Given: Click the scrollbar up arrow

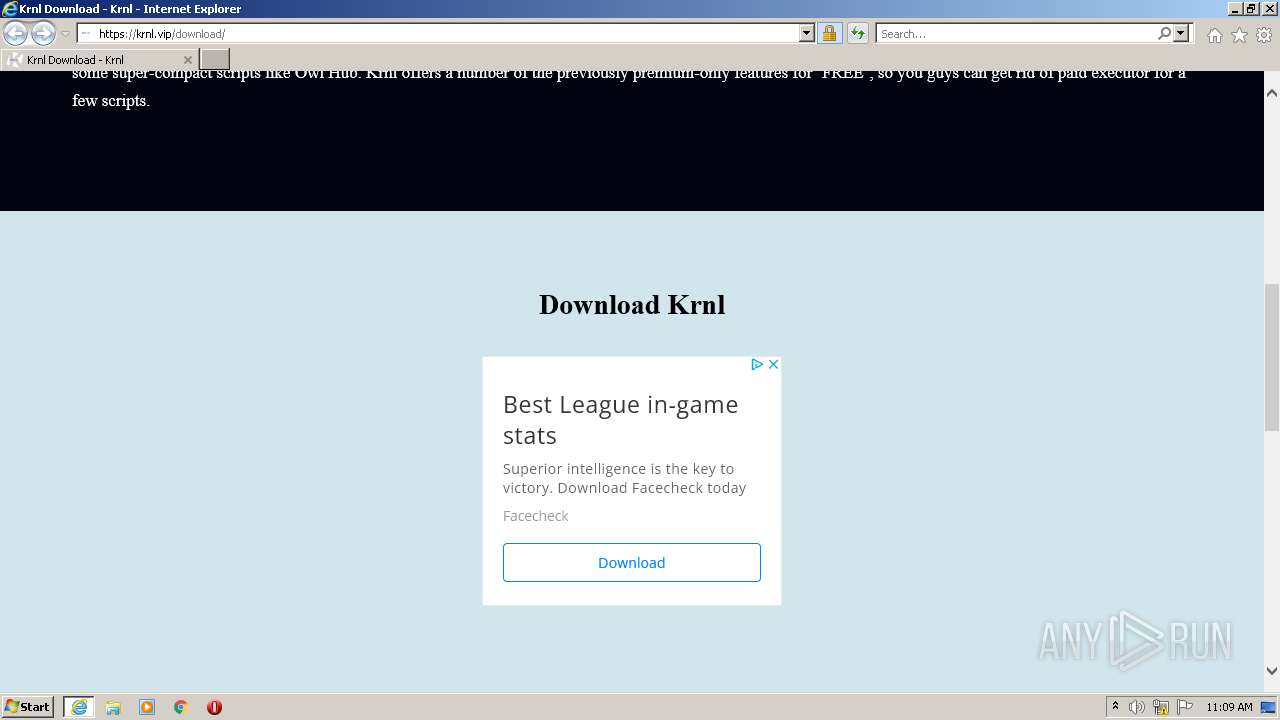Looking at the screenshot, I should pyautogui.click(x=1272, y=92).
